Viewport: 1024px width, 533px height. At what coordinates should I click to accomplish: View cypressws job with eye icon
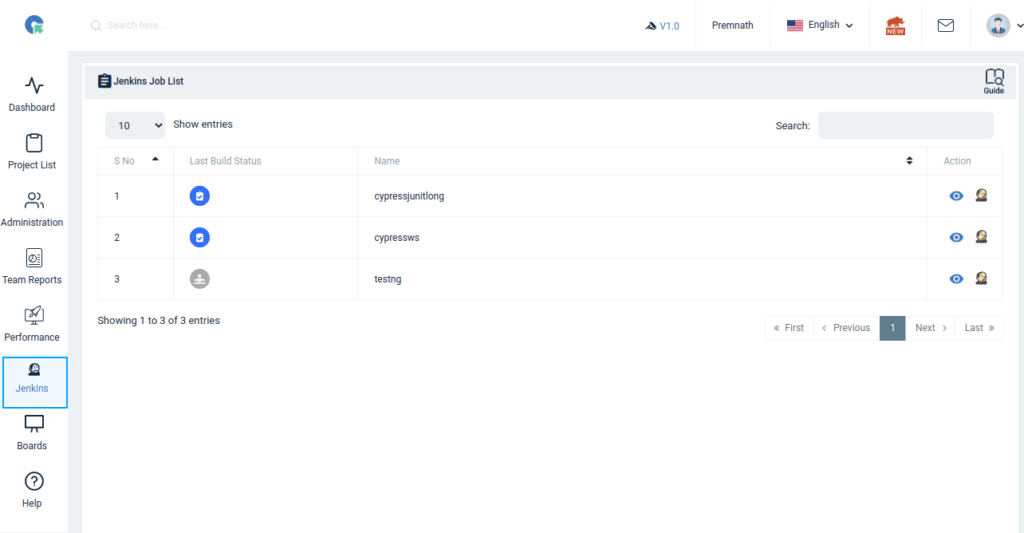[x=956, y=237]
